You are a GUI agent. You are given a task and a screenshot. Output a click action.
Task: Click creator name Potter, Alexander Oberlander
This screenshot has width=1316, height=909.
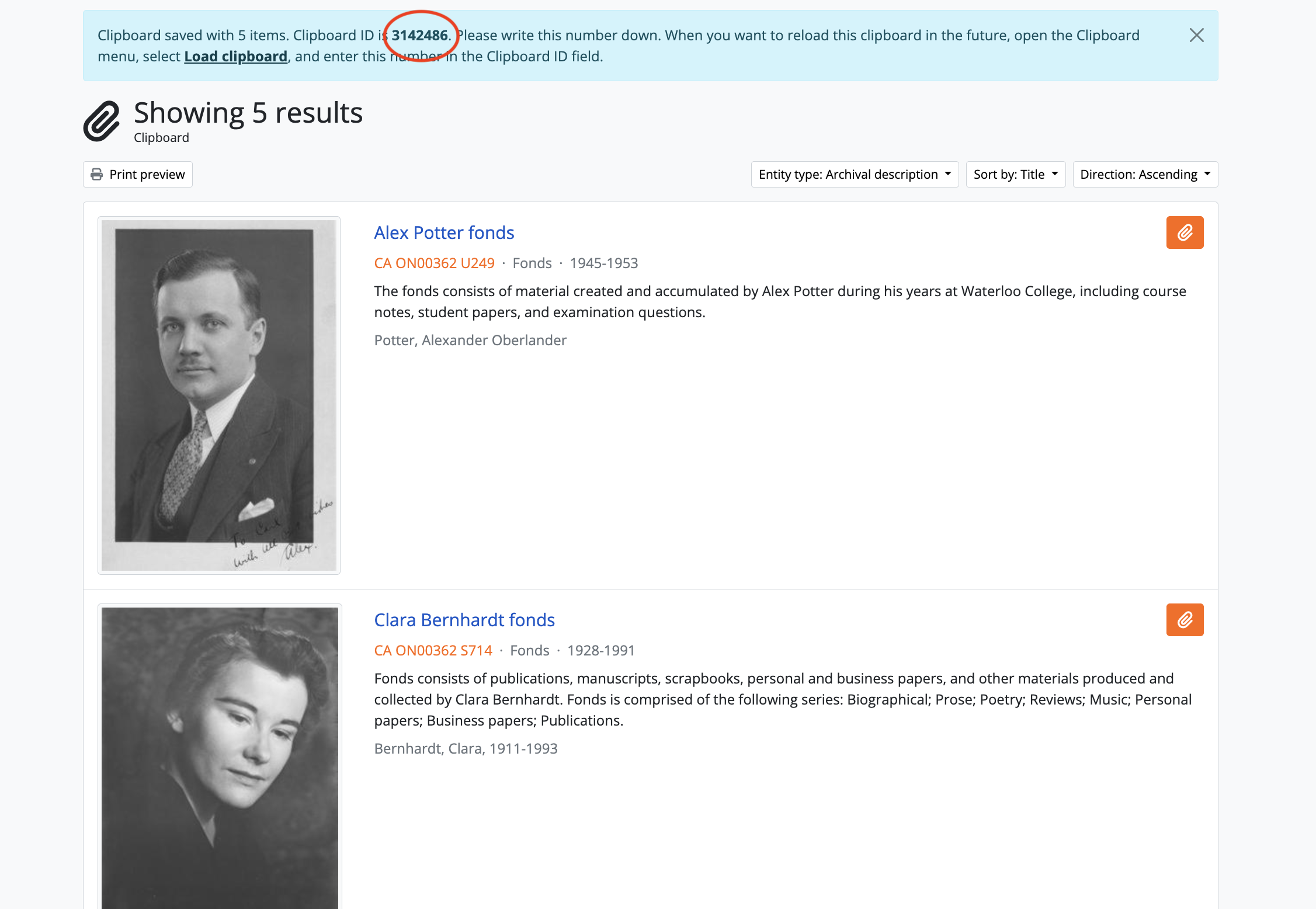coord(470,341)
